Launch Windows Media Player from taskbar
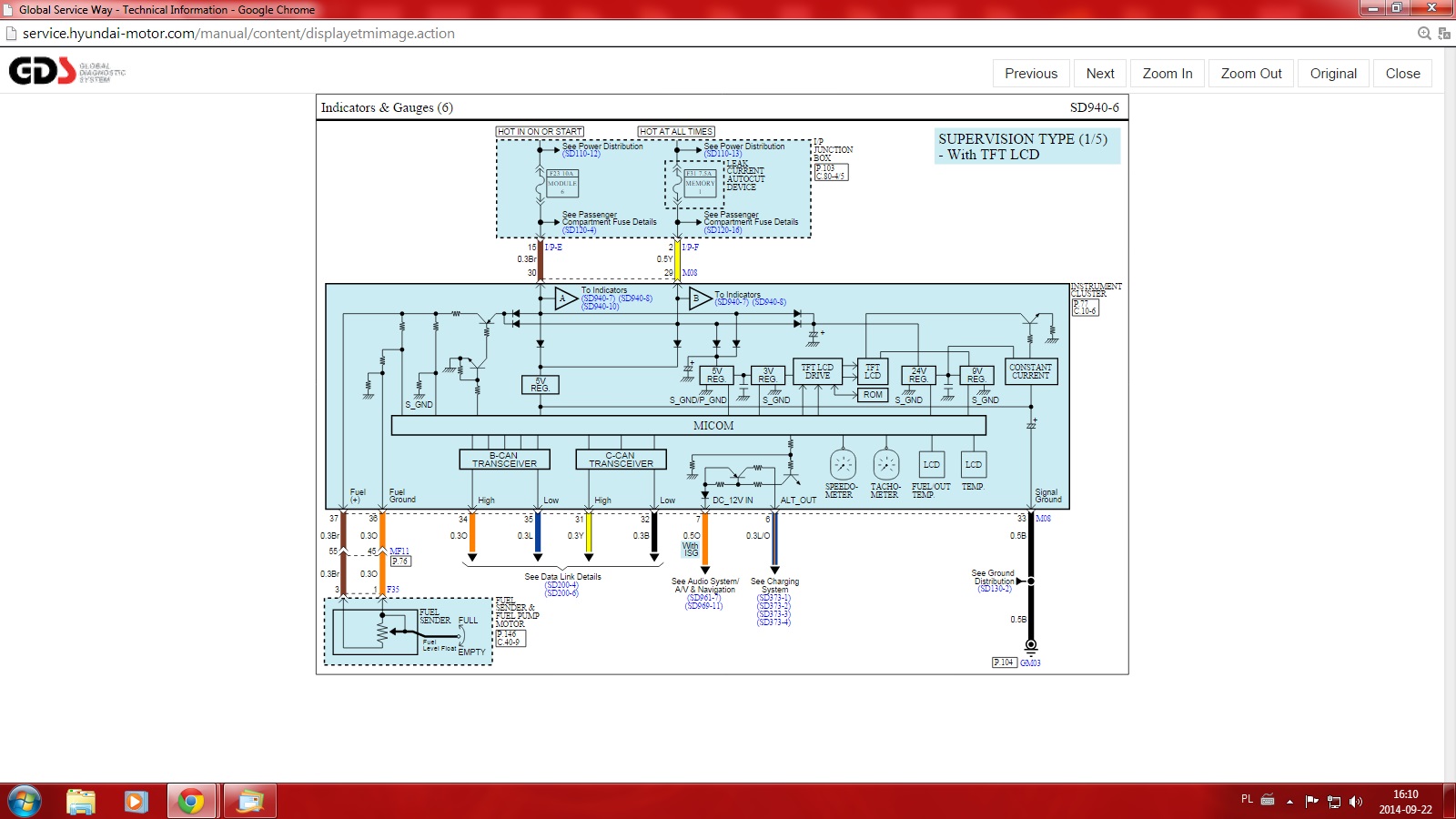1456x819 pixels. point(136,801)
